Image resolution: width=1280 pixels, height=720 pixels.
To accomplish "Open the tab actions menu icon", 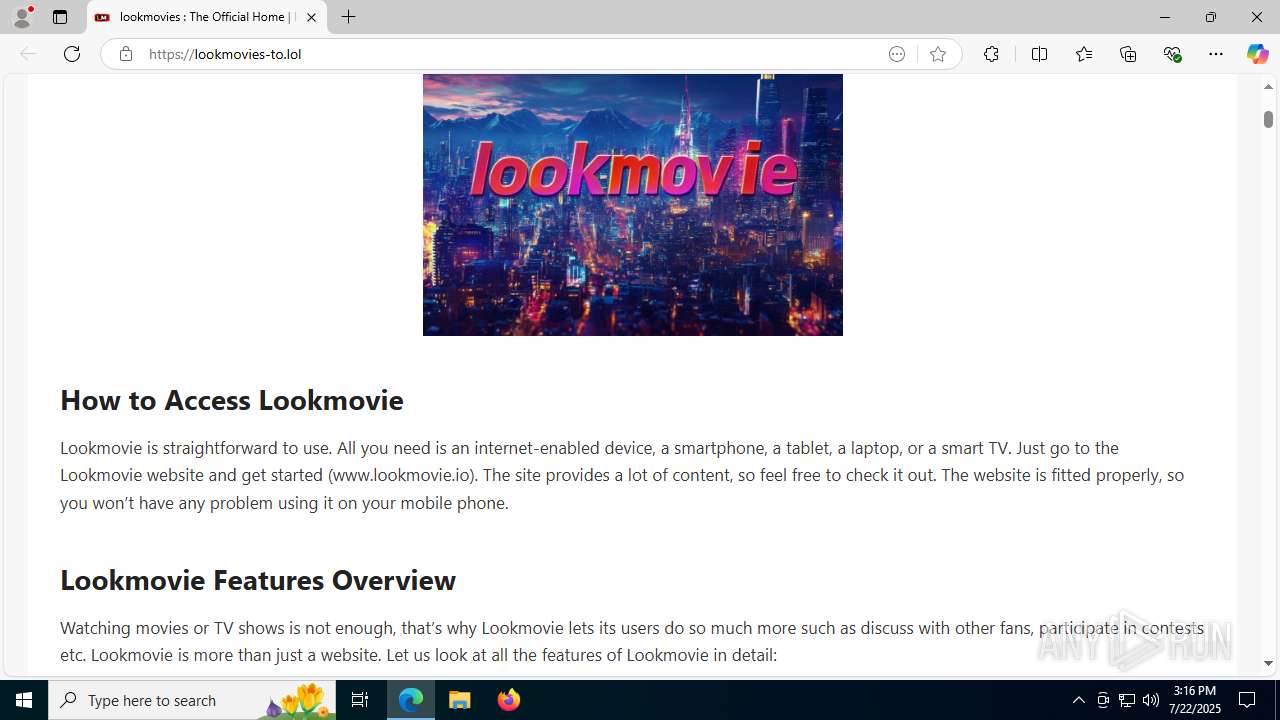I will (x=60, y=17).
